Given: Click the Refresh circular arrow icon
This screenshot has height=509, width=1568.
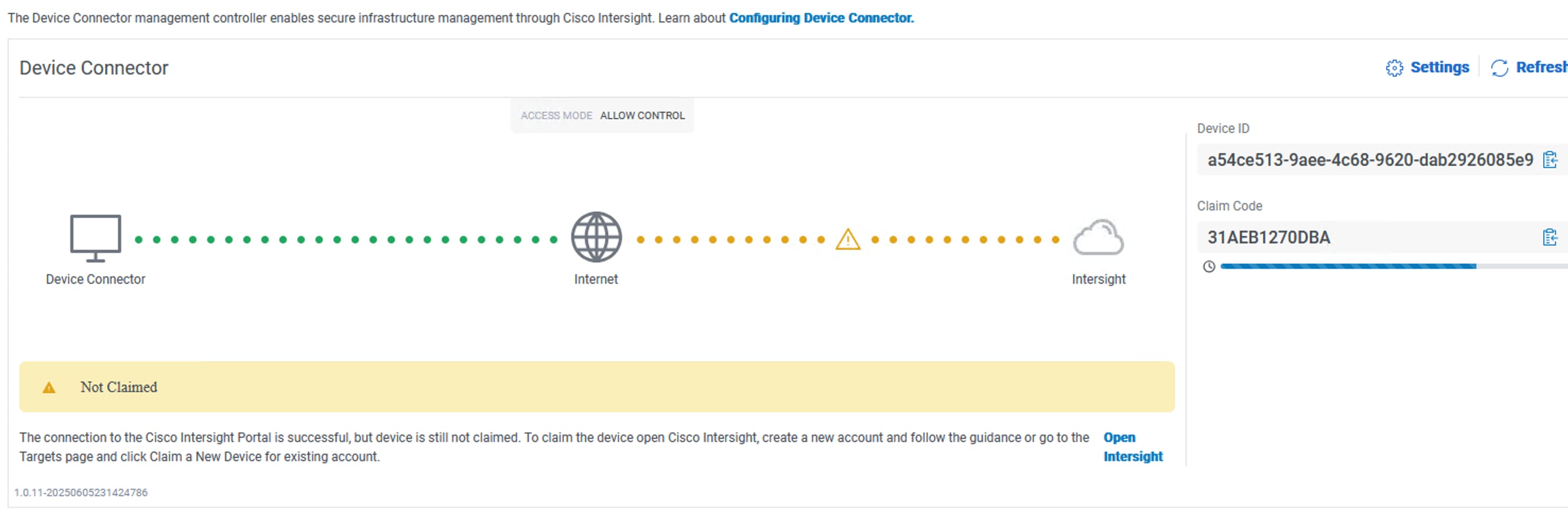Looking at the screenshot, I should pos(1498,67).
